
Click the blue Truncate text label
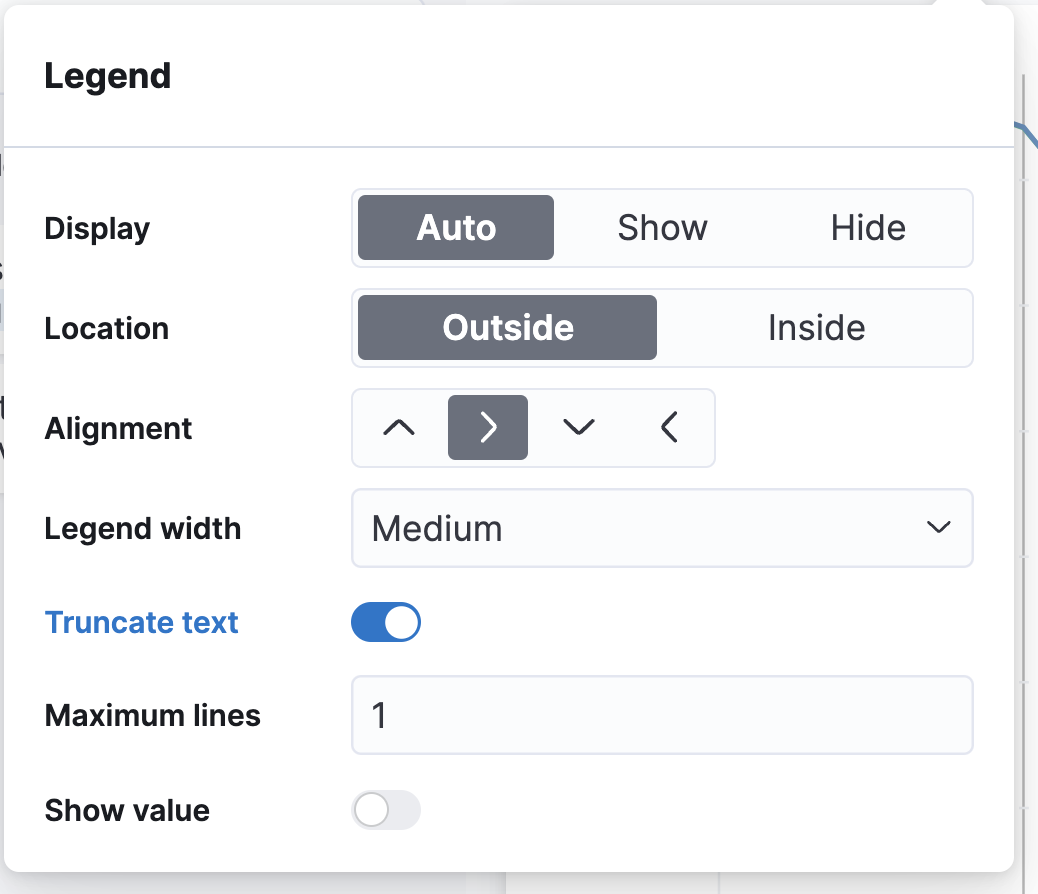(x=142, y=622)
